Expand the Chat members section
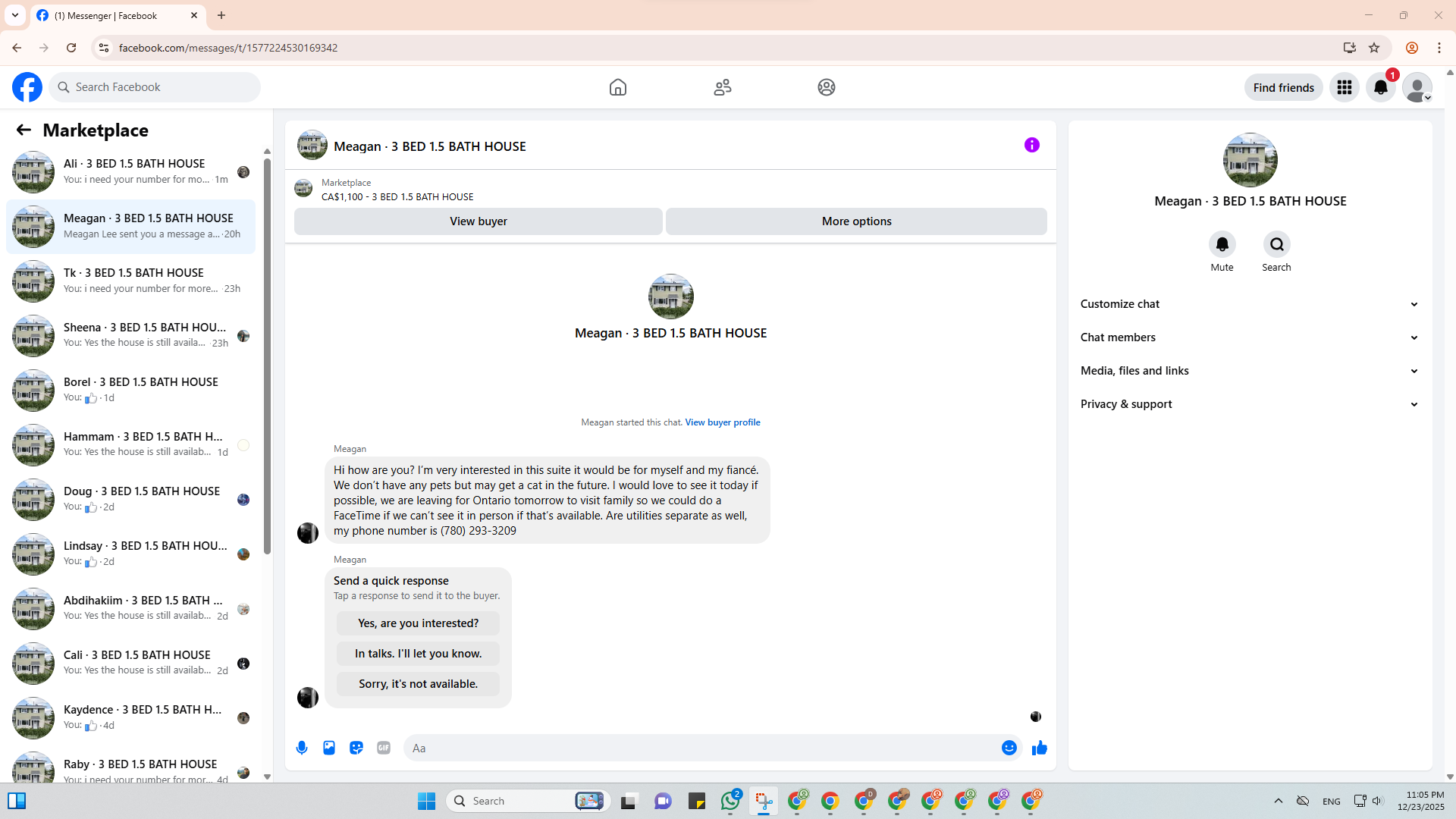1456x819 pixels. pos(1249,337)
